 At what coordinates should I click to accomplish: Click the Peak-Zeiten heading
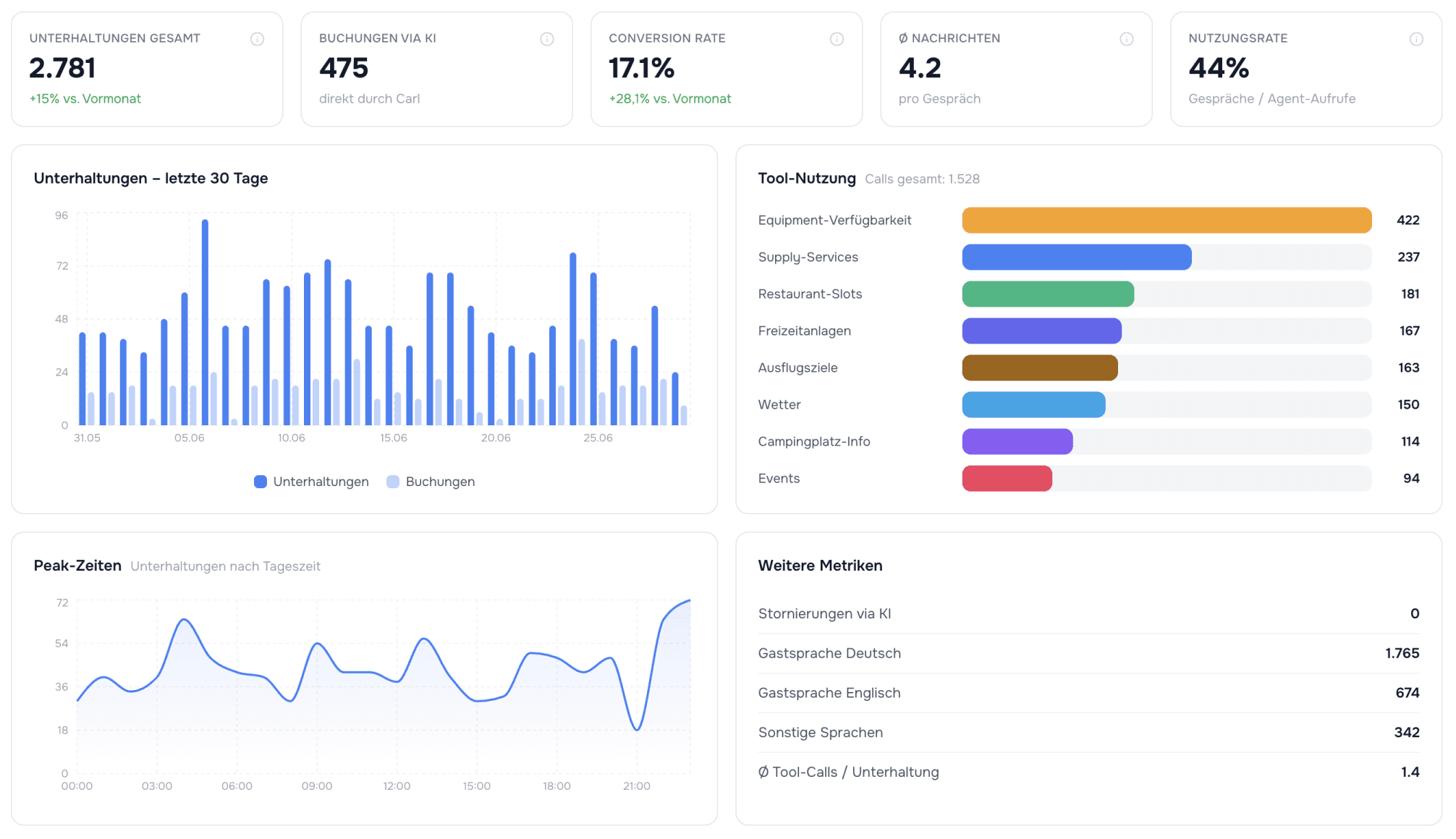click(77, 566)
